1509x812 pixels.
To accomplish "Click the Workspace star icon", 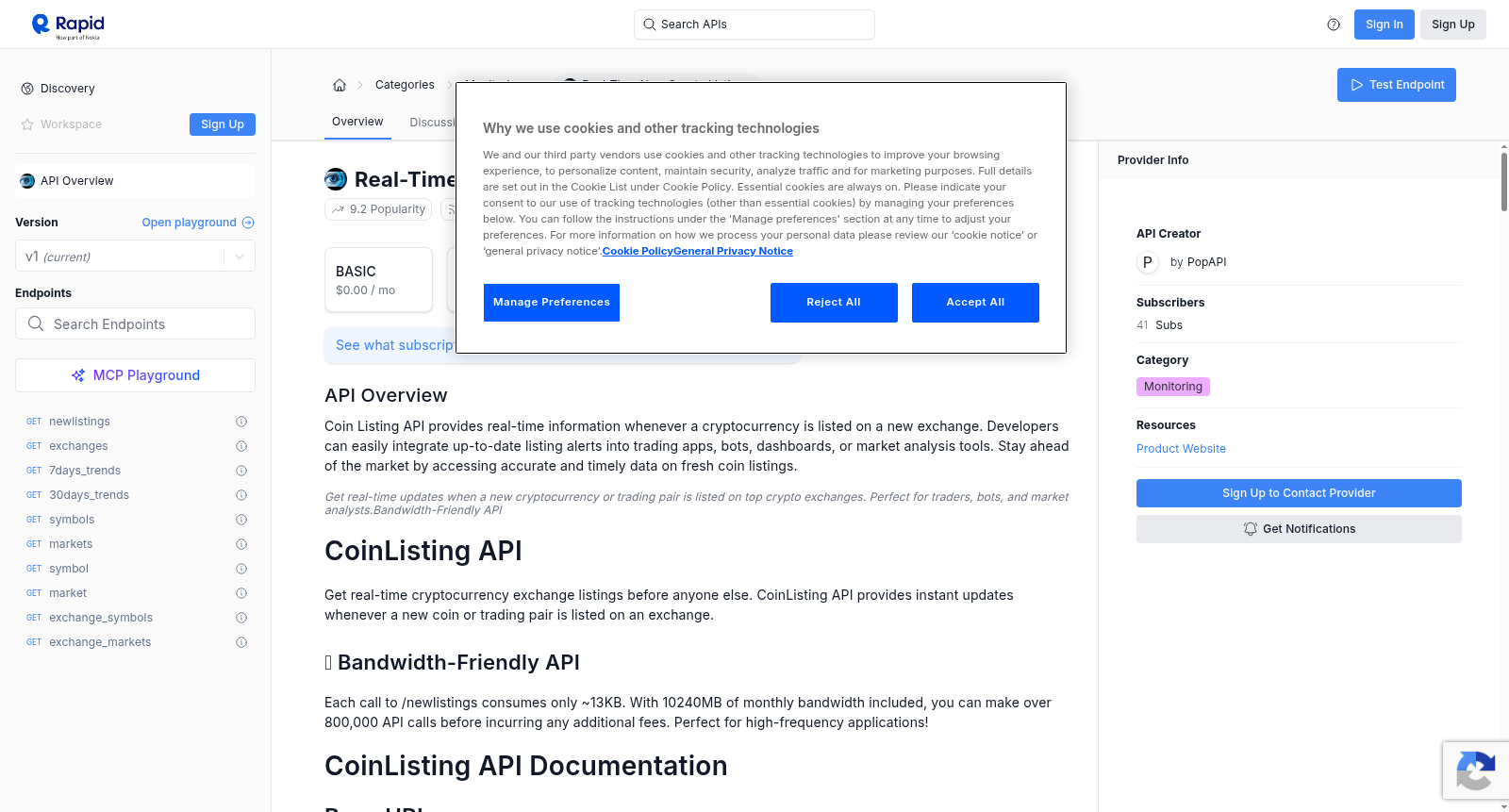I will click(x=27, y=124).
